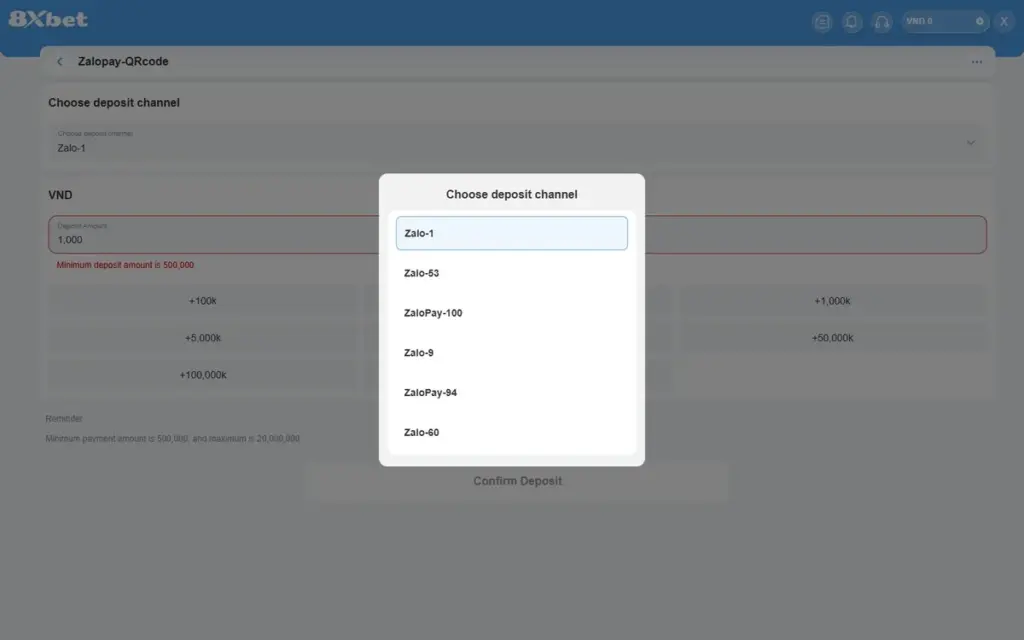The image size is (1024, 640).
Task: Choose ZaloPay-94 as deposit channel
Action: pyautogui.click(x=511, y=392)
